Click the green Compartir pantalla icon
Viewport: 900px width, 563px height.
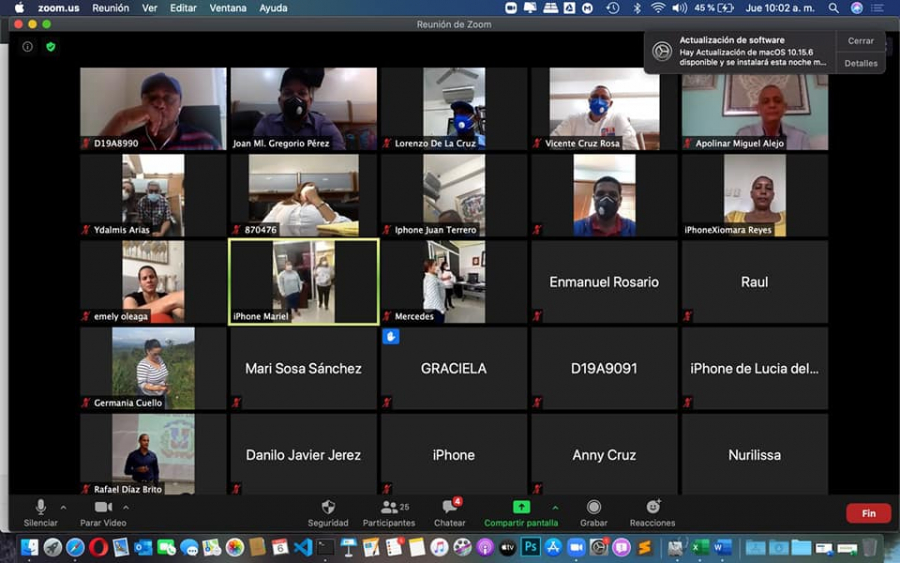pos(521,508)
